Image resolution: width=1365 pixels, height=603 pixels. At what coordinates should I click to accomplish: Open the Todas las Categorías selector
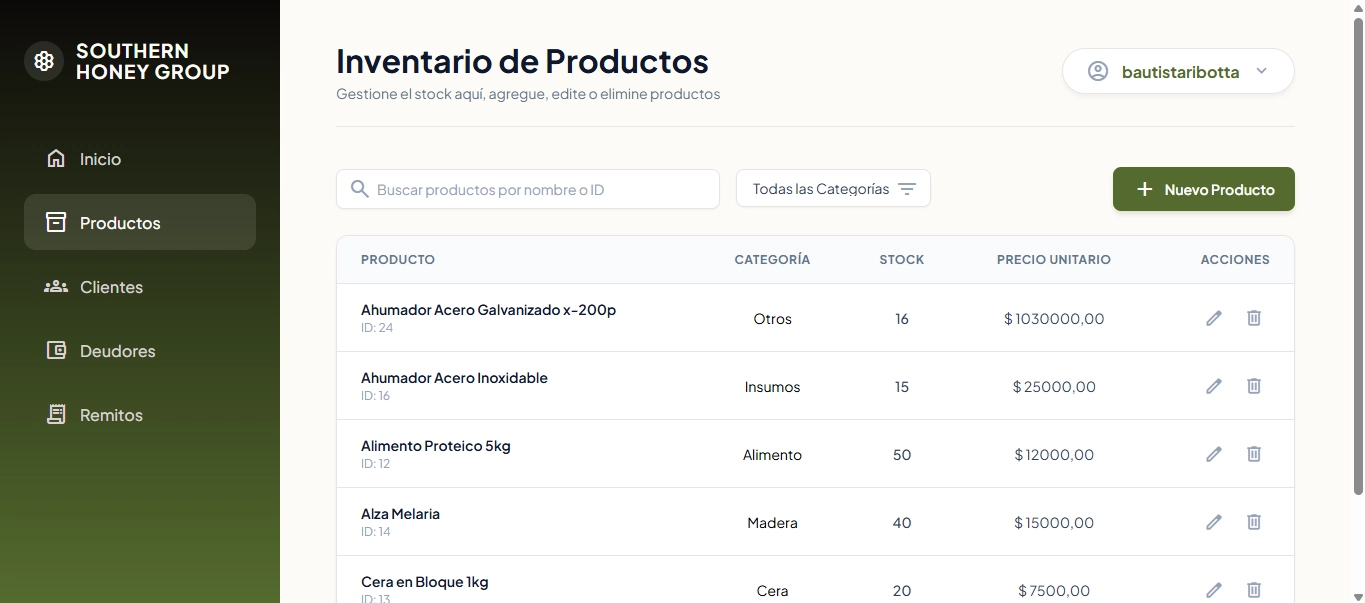point(833,188)
